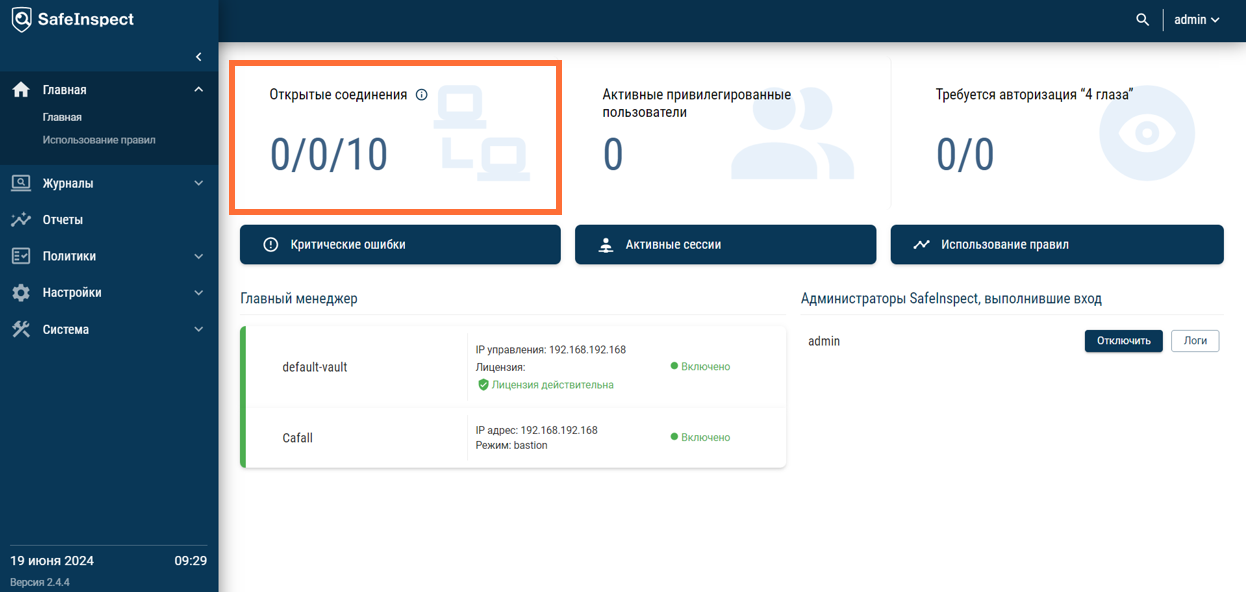Open Критические ошибки button
Screen dimensions: 1246x592
click(x=400, y=244)
